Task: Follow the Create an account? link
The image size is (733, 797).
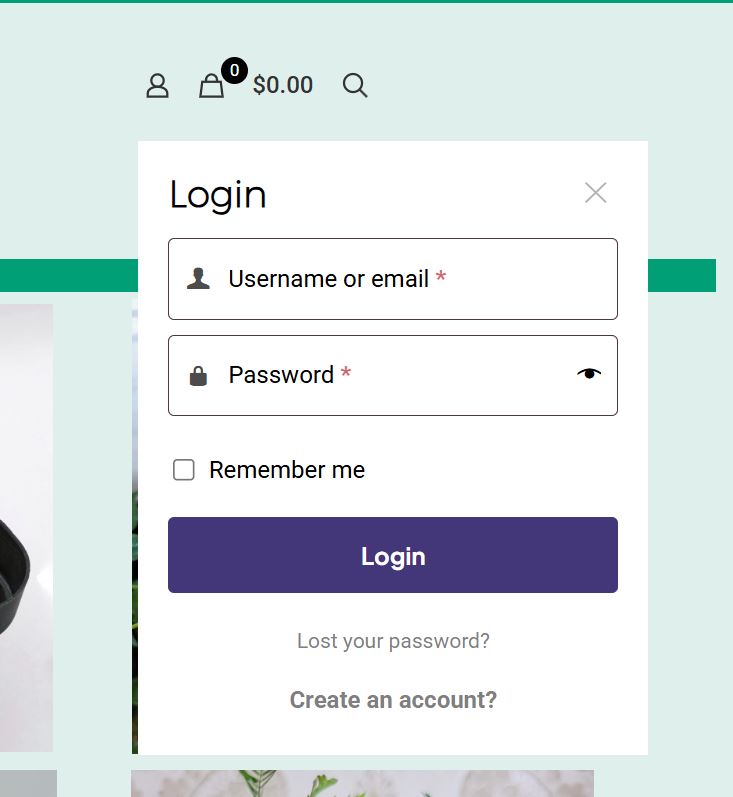Action: 393,700
